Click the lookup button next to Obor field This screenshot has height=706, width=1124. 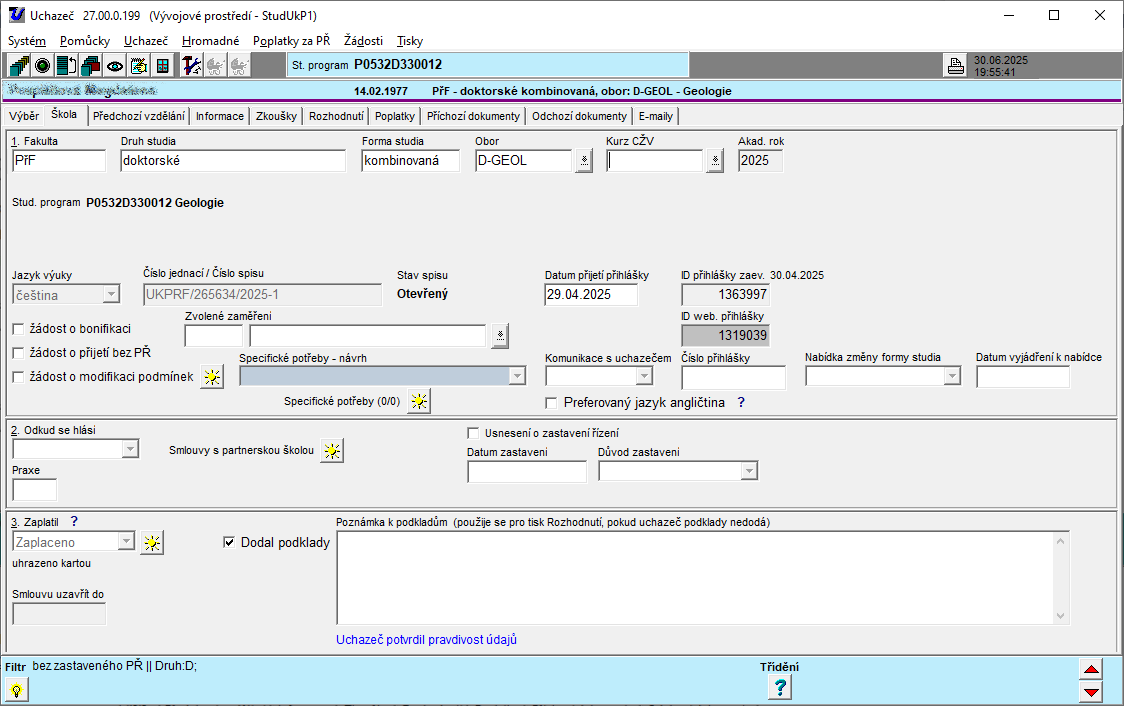584,161
